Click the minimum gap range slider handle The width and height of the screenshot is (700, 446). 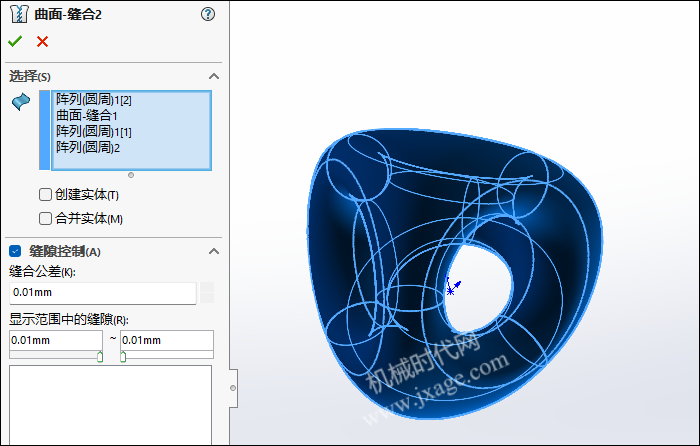(100, 357)
